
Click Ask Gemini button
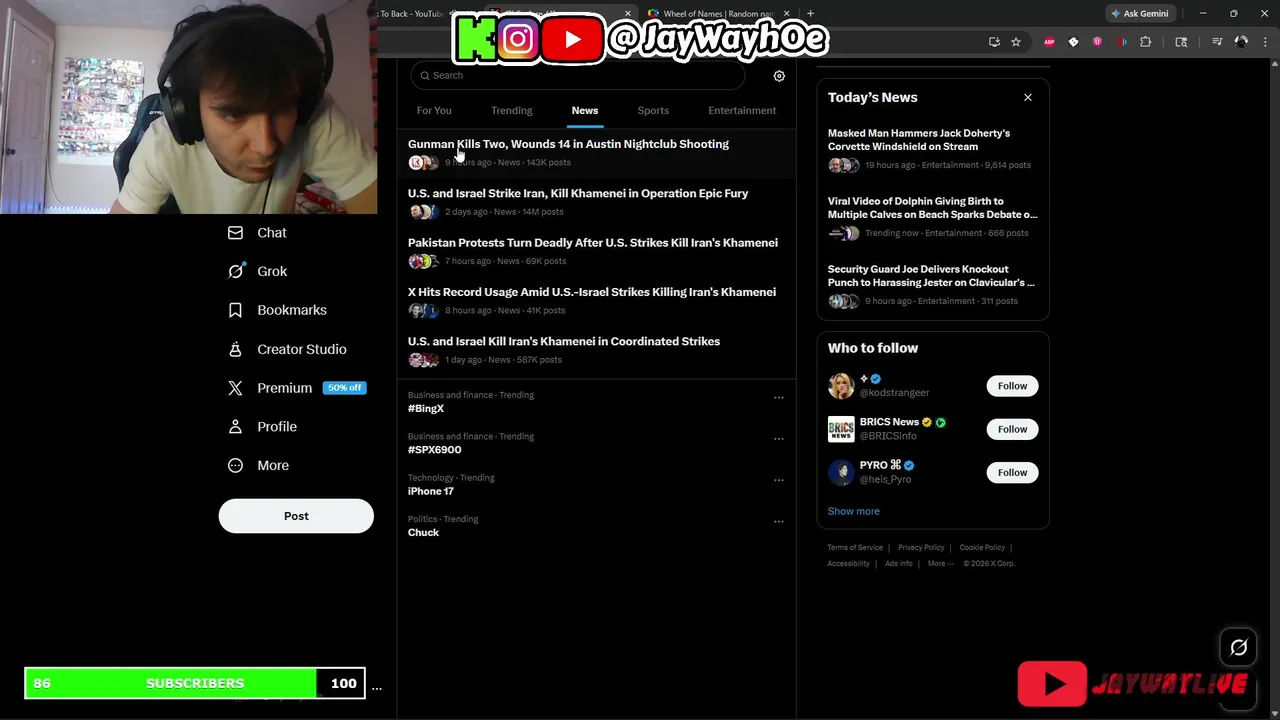pyautogui.click(x=1139, y=14)
